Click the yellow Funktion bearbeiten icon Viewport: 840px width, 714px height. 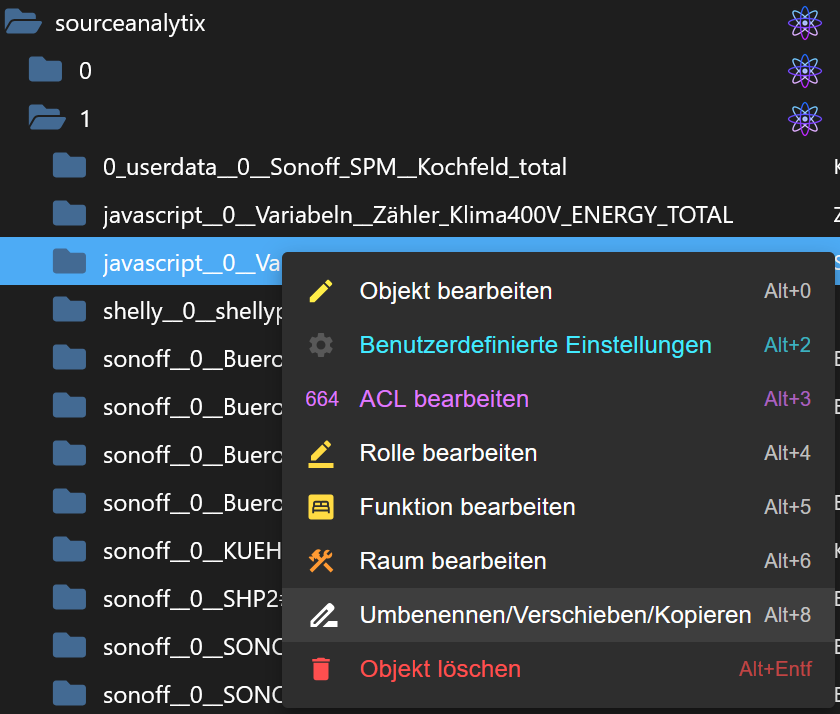(321, 507)
